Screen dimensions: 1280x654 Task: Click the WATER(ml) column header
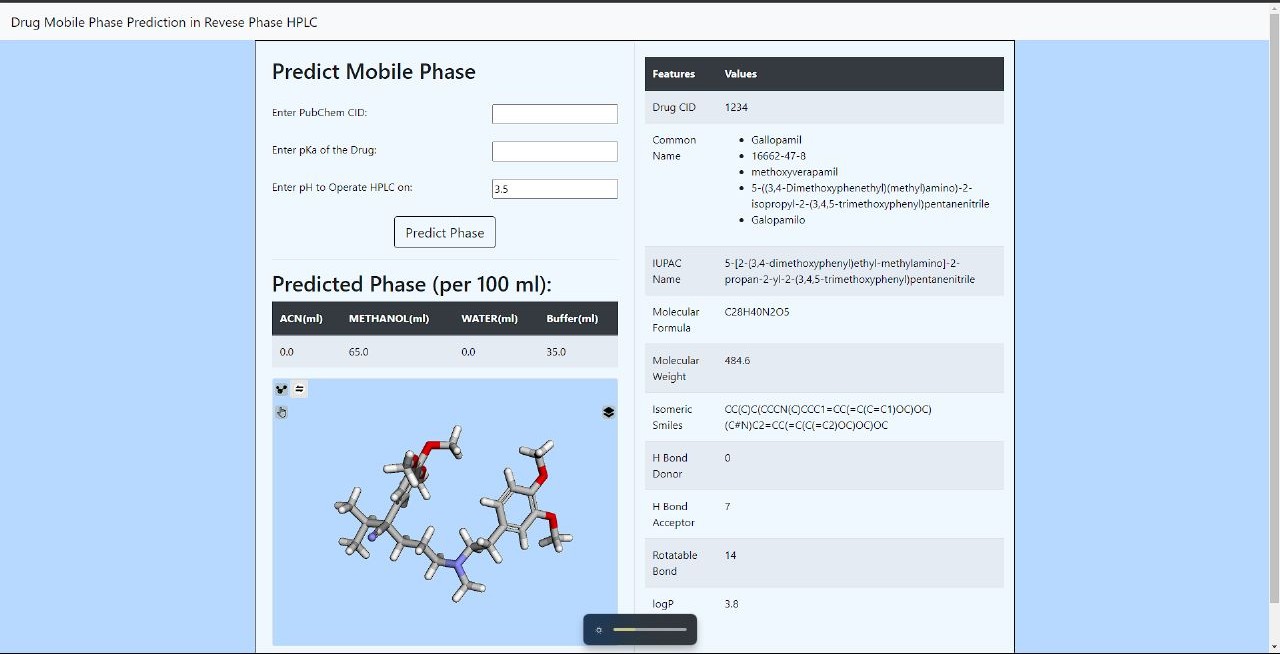pyautogui.click(x=489, y=319)
